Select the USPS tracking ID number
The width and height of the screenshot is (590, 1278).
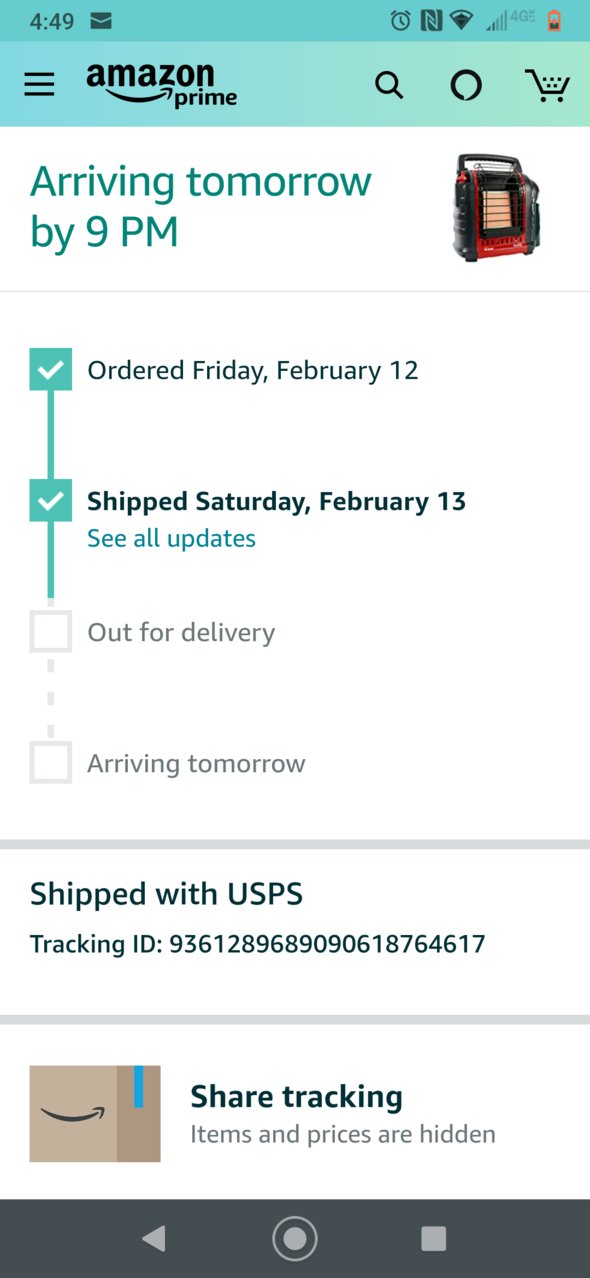[327, 943]
